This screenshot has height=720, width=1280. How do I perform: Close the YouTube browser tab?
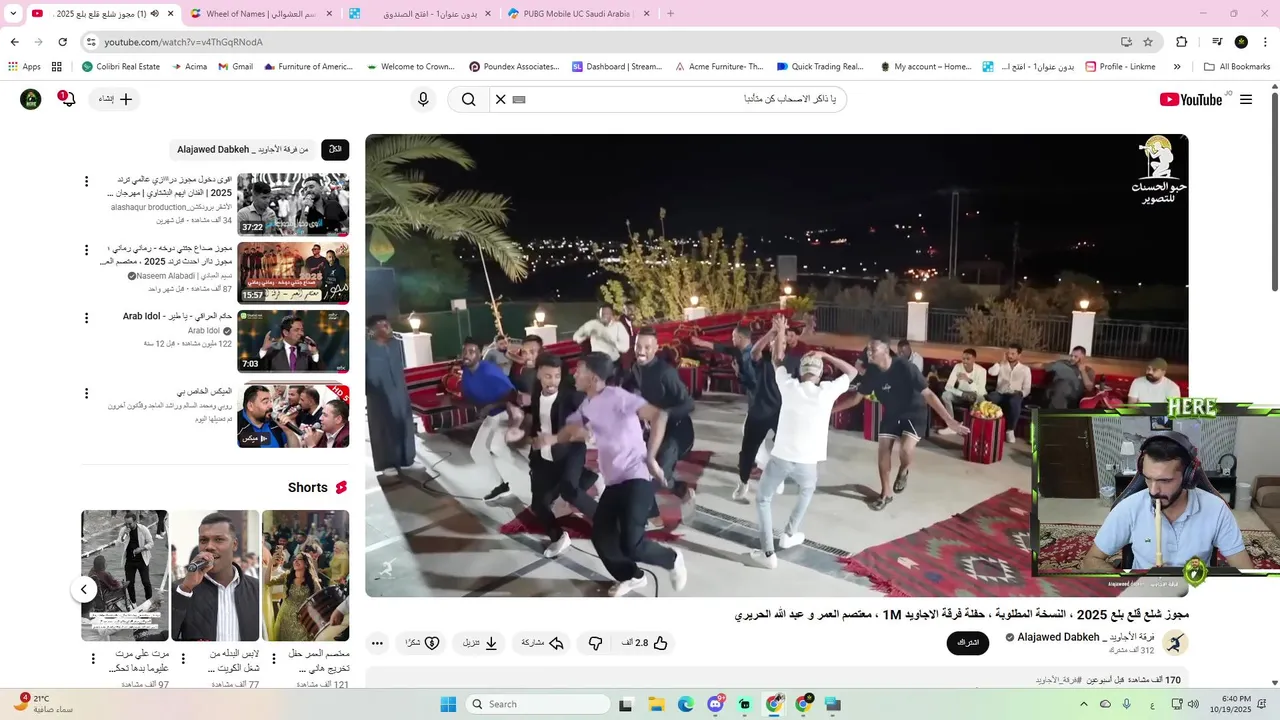(x=170, y=14)
